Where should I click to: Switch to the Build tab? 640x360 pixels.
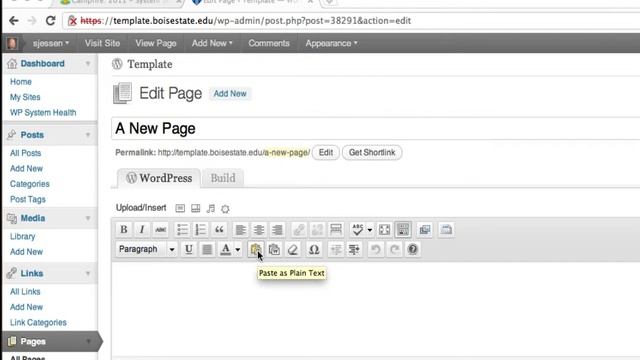223,178
